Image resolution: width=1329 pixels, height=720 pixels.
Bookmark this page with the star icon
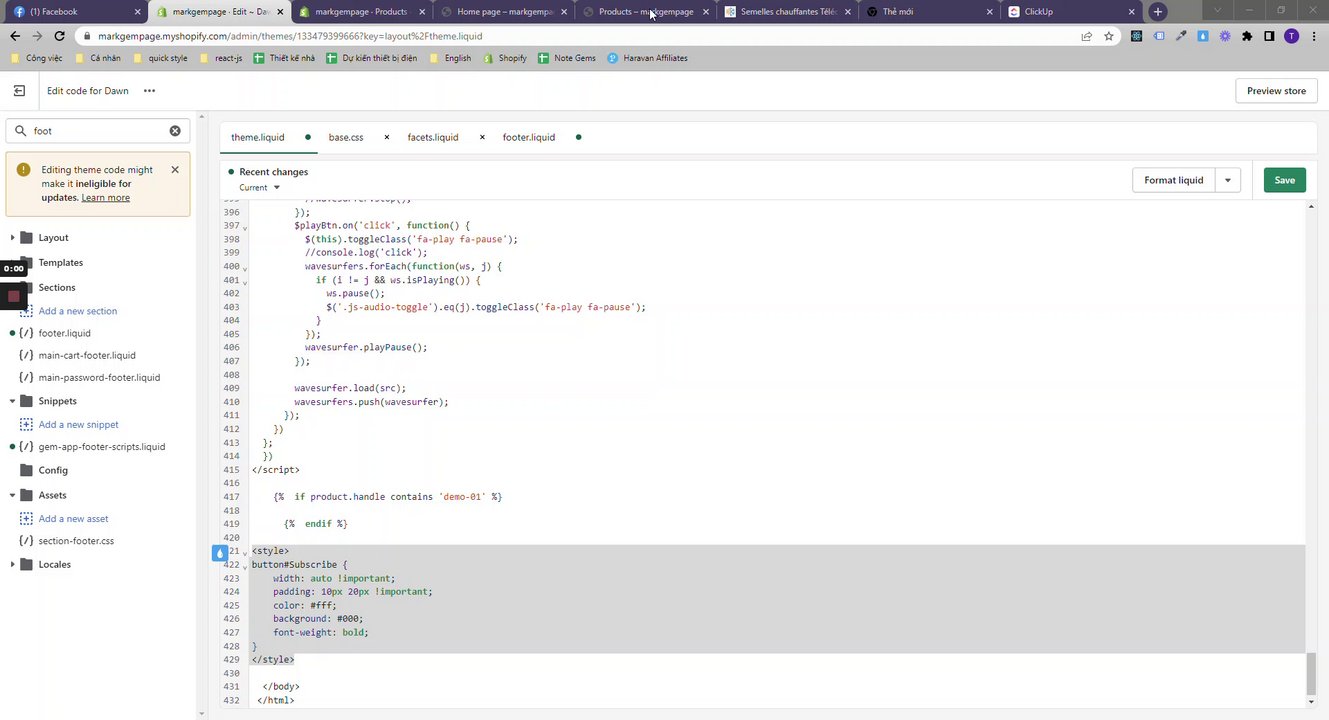click(x=1109, y=36)
